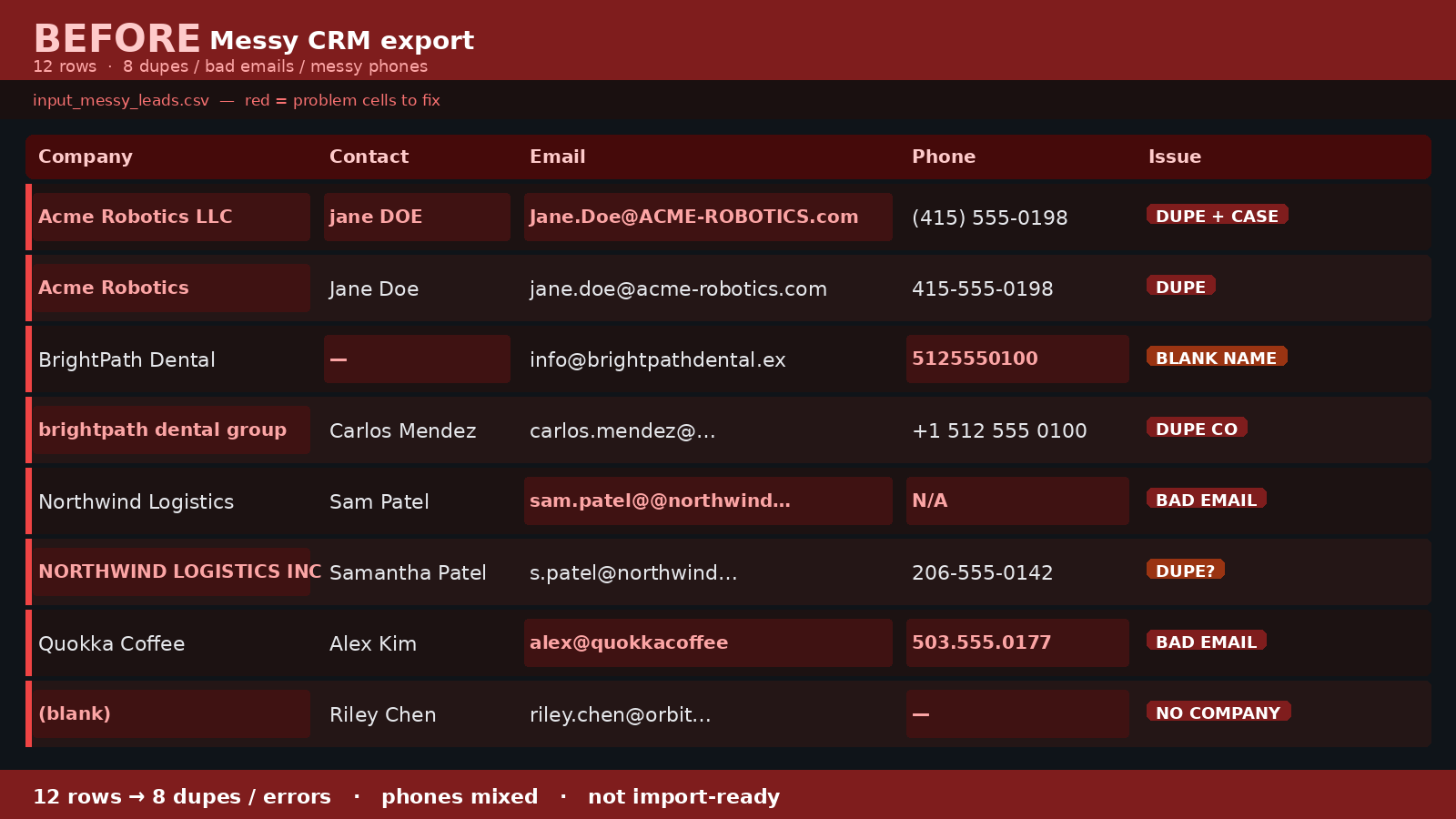Select the s.patel@northwind... email cell
The image size is (1456, 819).
[633, 572]
